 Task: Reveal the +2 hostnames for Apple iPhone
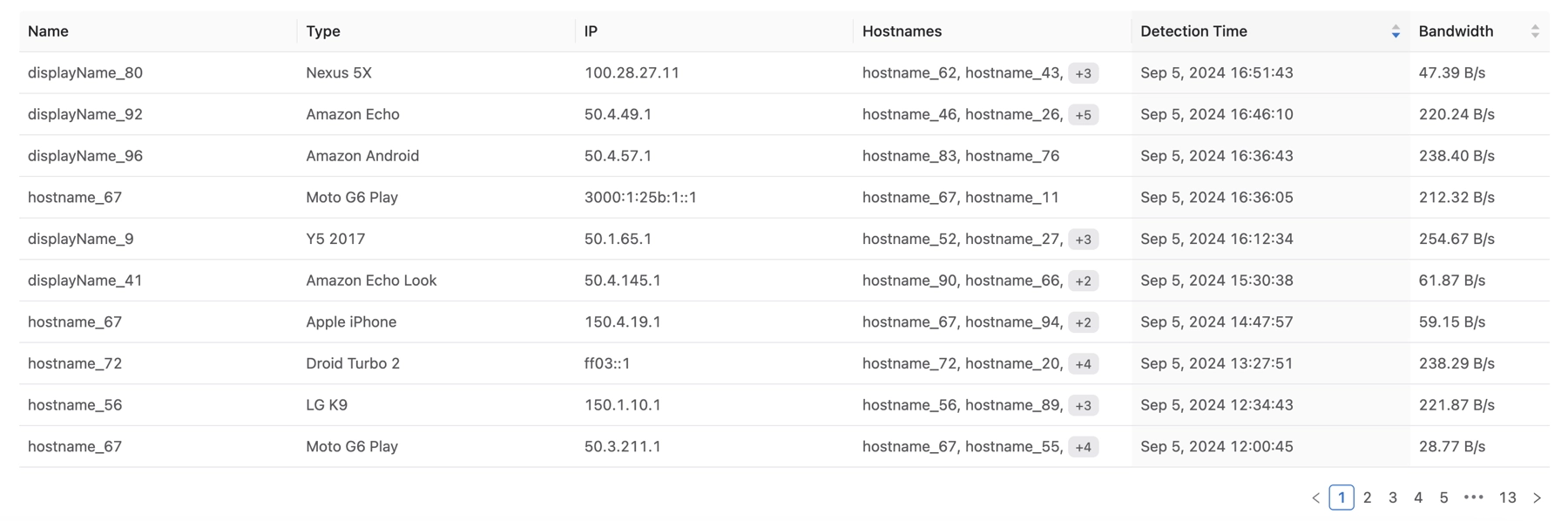click(x=1083, y=322)
